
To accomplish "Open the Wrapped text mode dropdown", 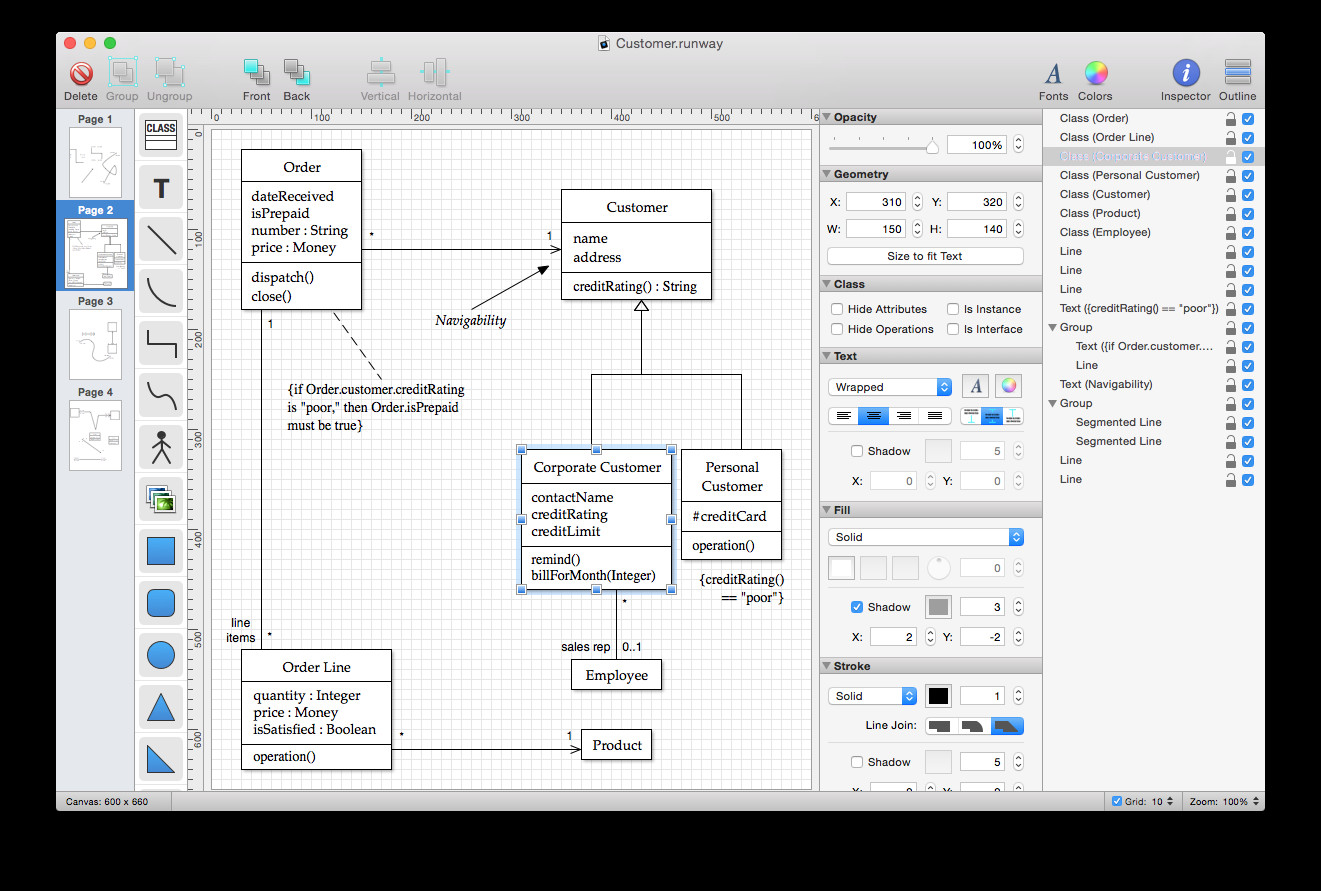I will coord(890,387).
